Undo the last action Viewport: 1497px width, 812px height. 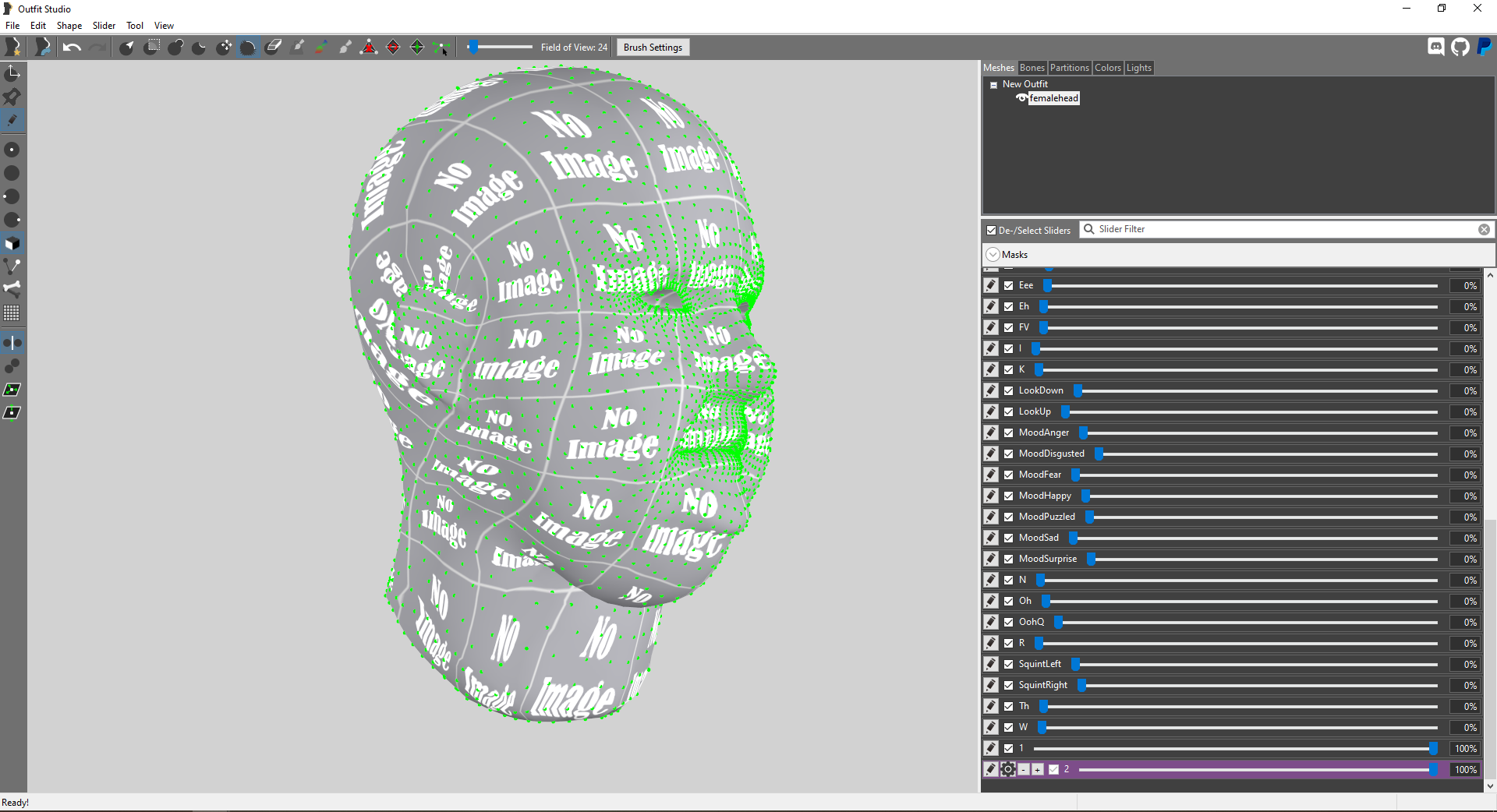[x=72, y=48]
